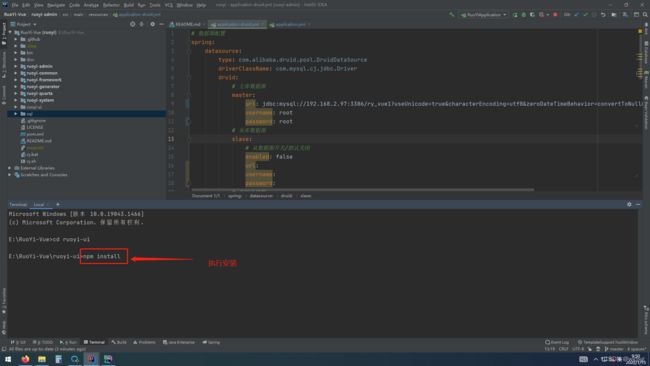Click the Git commit checkmark icon

point(585,15)
